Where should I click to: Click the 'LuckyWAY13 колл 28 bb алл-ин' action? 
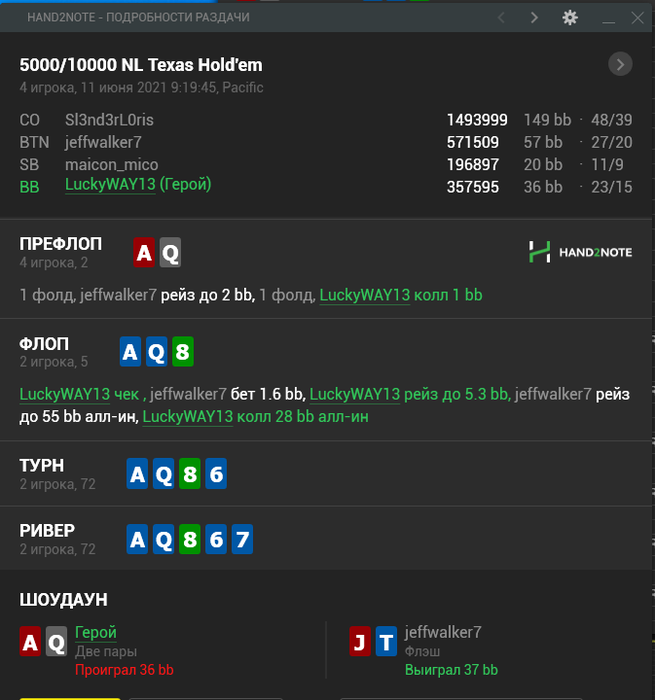click(x=255, y=417)
